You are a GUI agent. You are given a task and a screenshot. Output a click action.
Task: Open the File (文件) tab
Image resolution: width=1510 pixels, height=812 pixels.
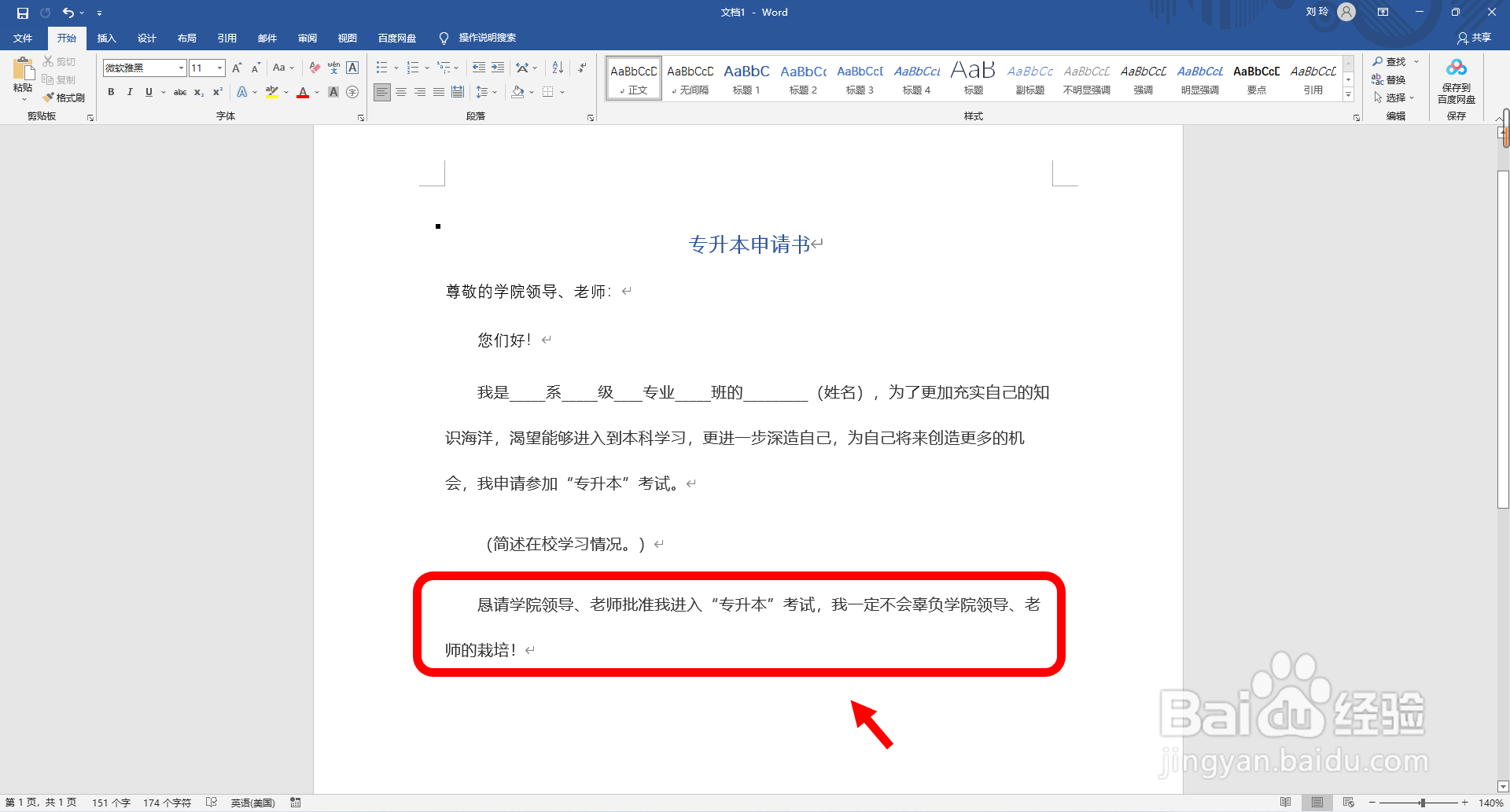(x=23, y=38)
